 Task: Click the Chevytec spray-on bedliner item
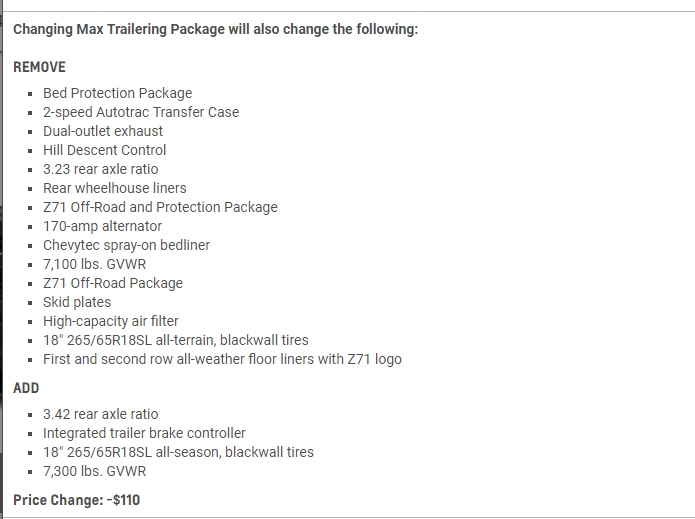[x=126, y=245]
